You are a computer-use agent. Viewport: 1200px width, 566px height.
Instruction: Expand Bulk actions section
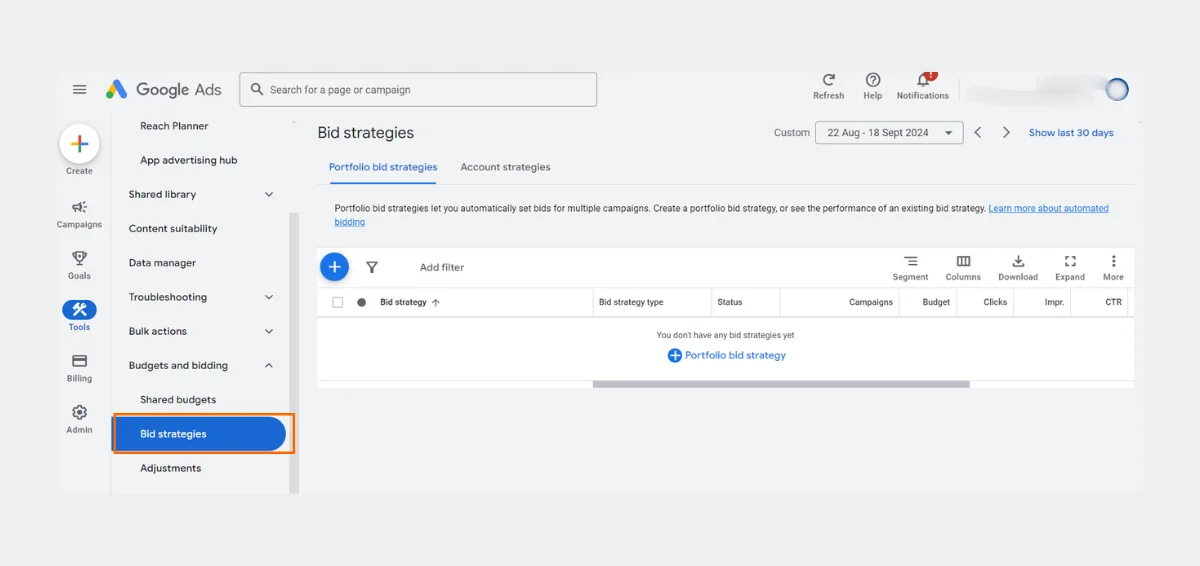pyautogui.click(x=268, y=331)
